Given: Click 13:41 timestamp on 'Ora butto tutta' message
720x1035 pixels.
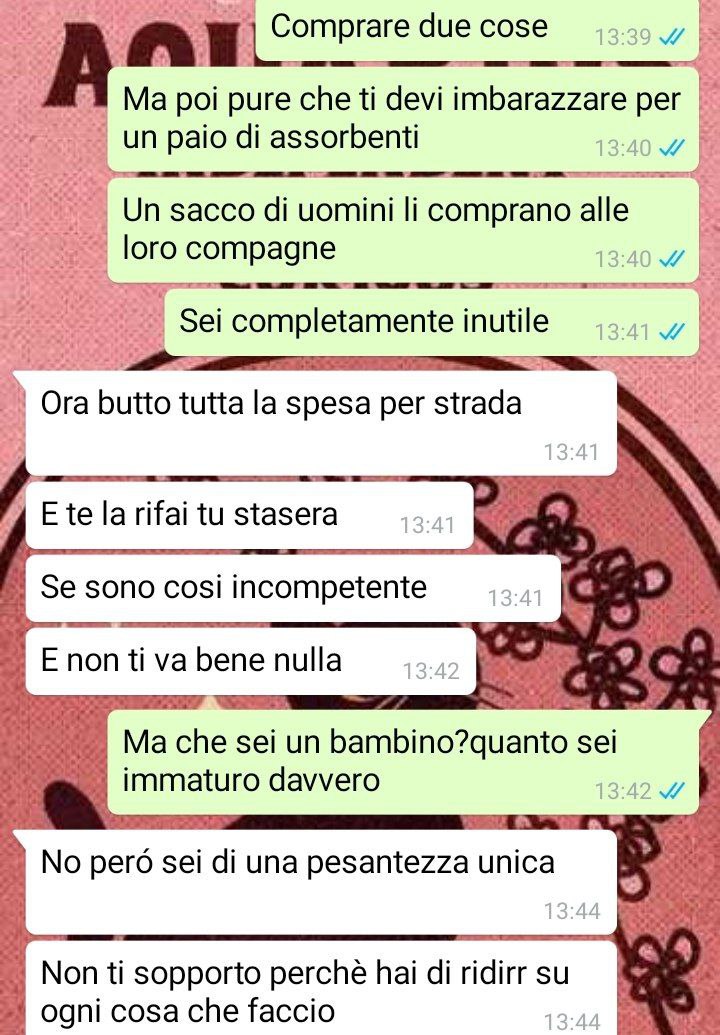Looking at the screenshot, I should click(572, 452).
